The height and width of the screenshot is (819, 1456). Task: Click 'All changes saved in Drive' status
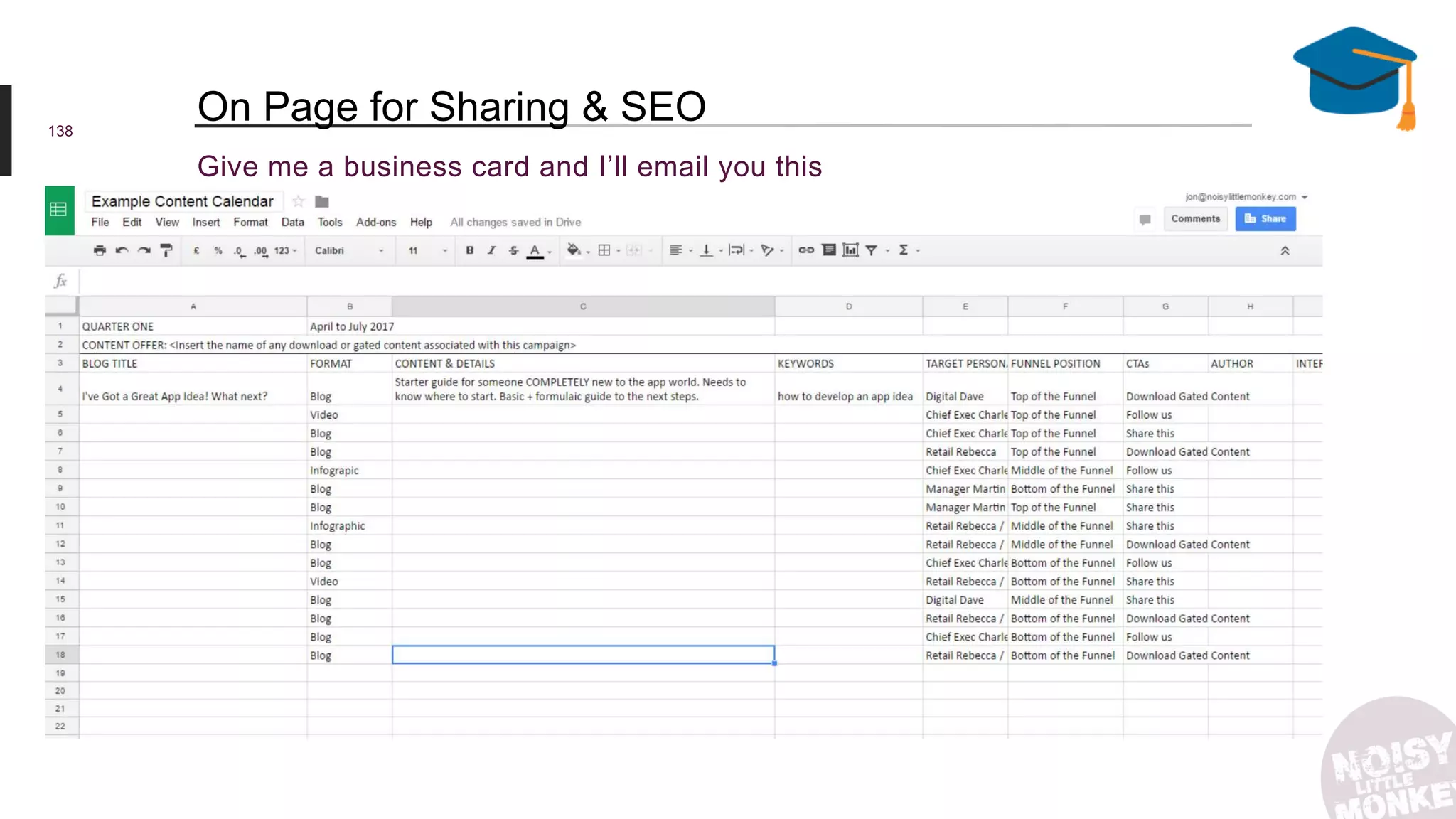point(515,222)
